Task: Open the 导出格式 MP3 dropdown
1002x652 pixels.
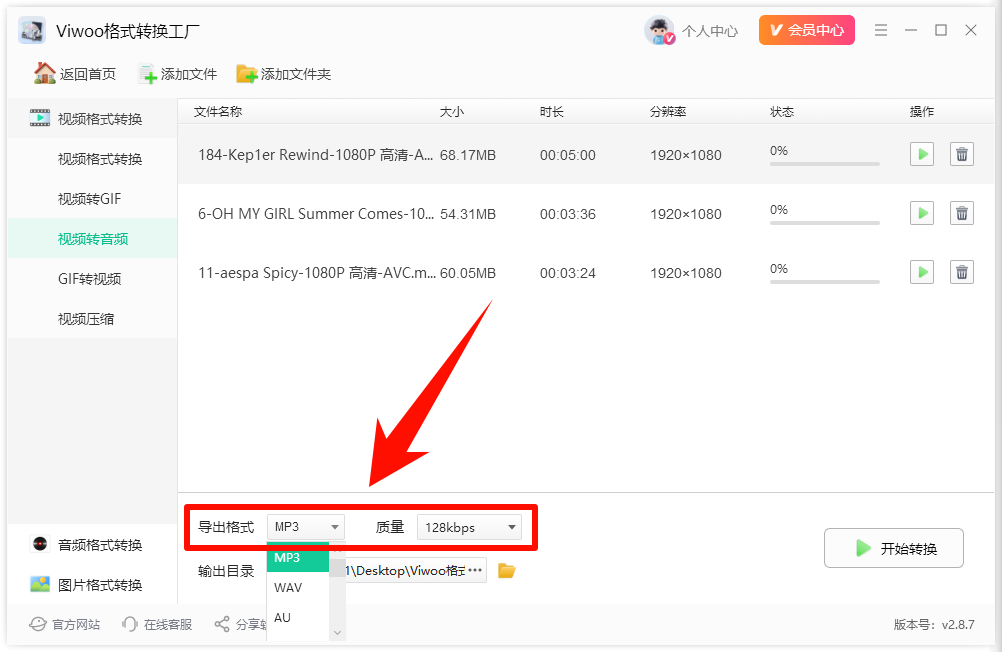Action: 305,527
